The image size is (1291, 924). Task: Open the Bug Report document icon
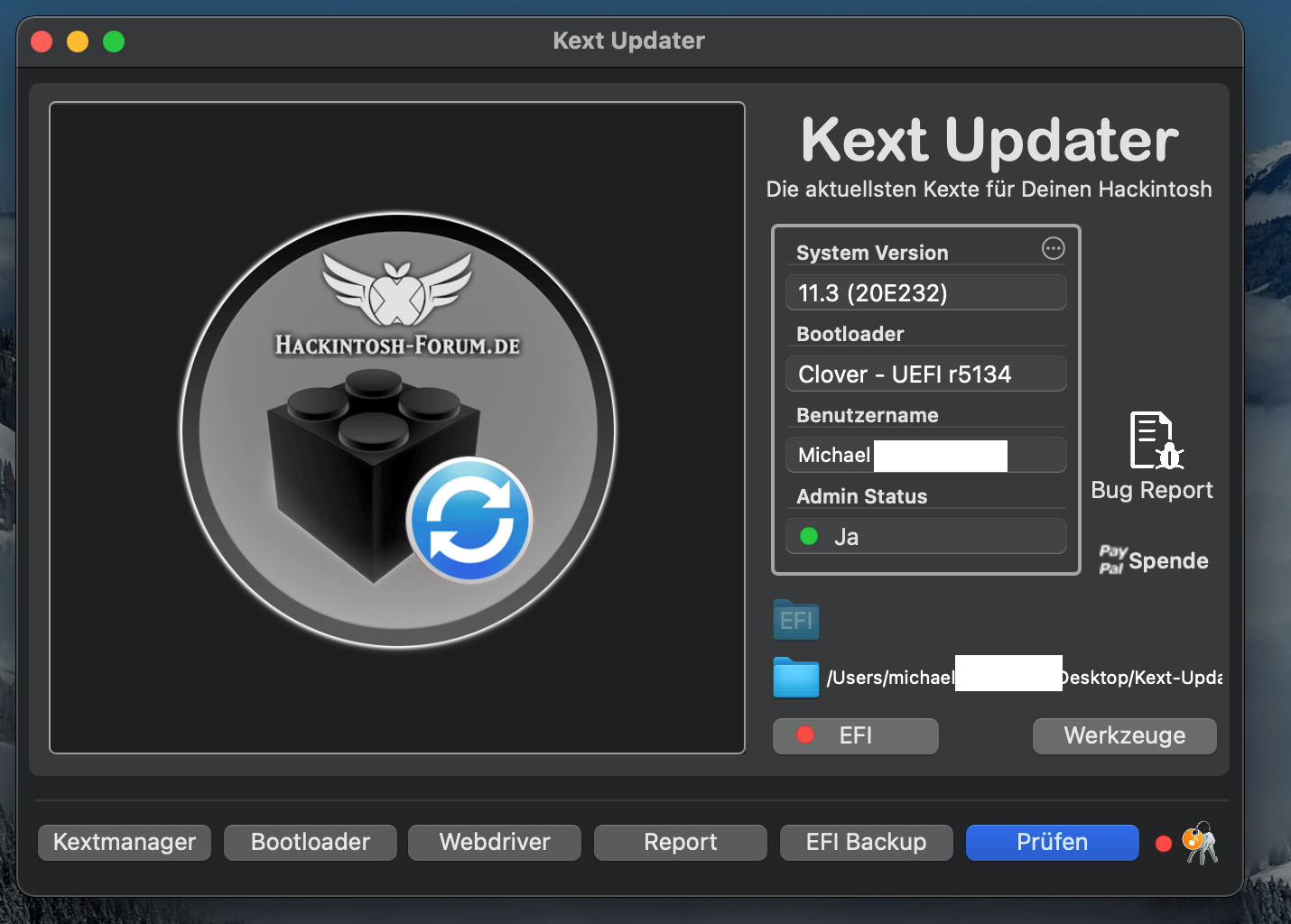click(1156, 440)
